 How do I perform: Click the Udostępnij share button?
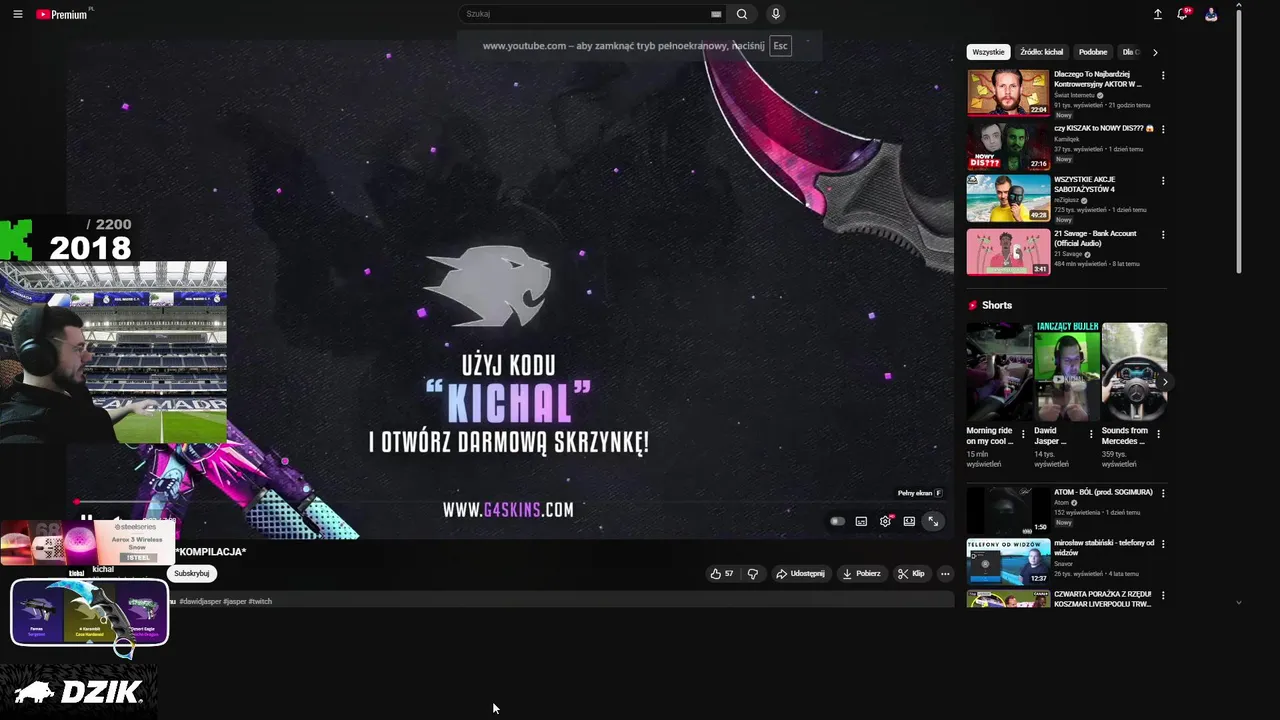click(x=801, y=573)
